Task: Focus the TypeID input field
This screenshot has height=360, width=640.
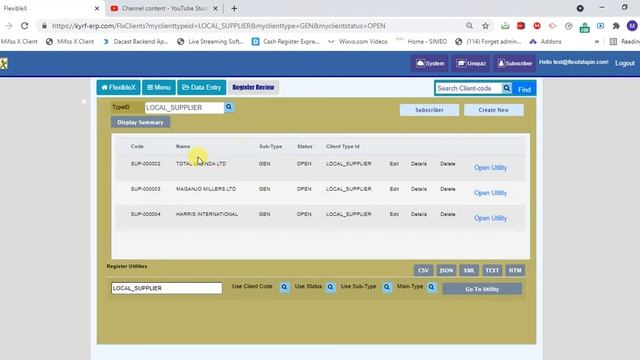Action: pyautogui.click(x=184, y=107)
